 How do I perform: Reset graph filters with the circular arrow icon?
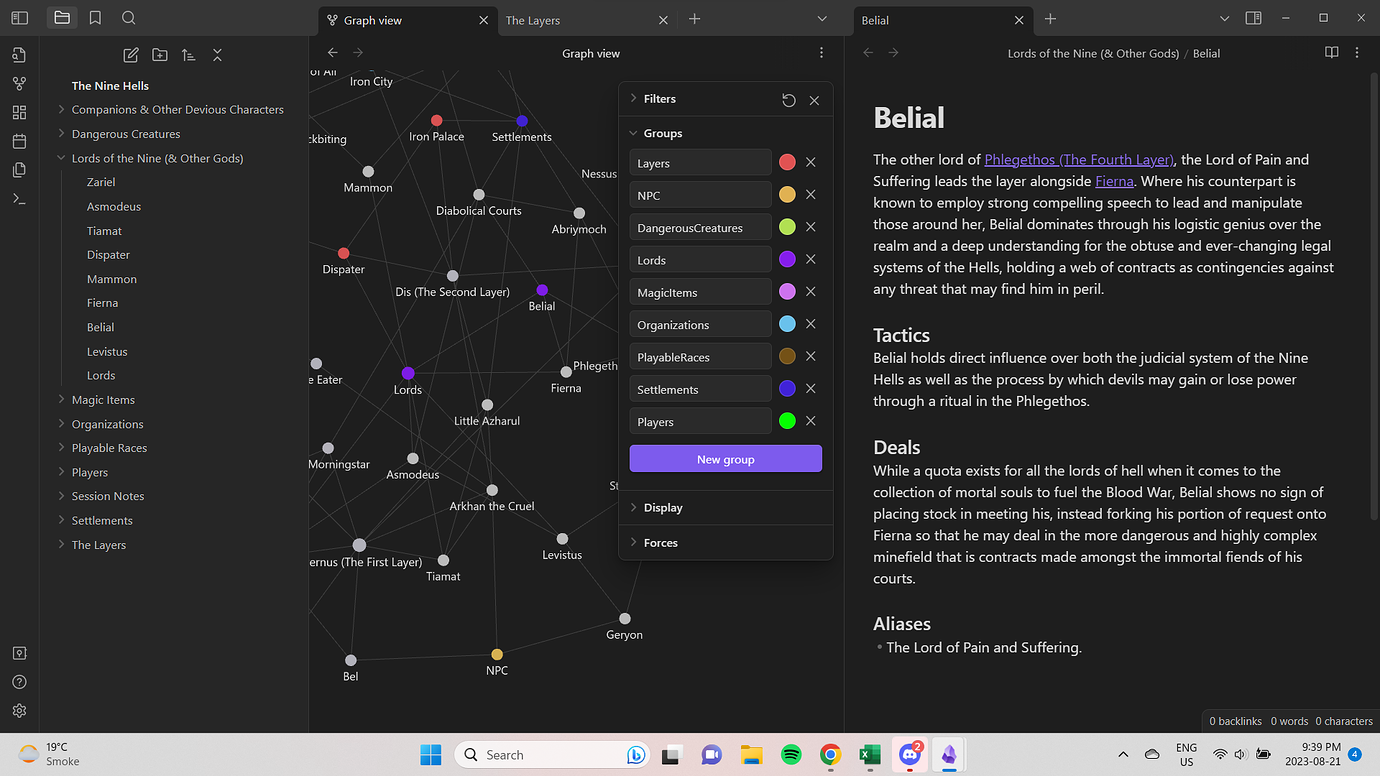788,100
